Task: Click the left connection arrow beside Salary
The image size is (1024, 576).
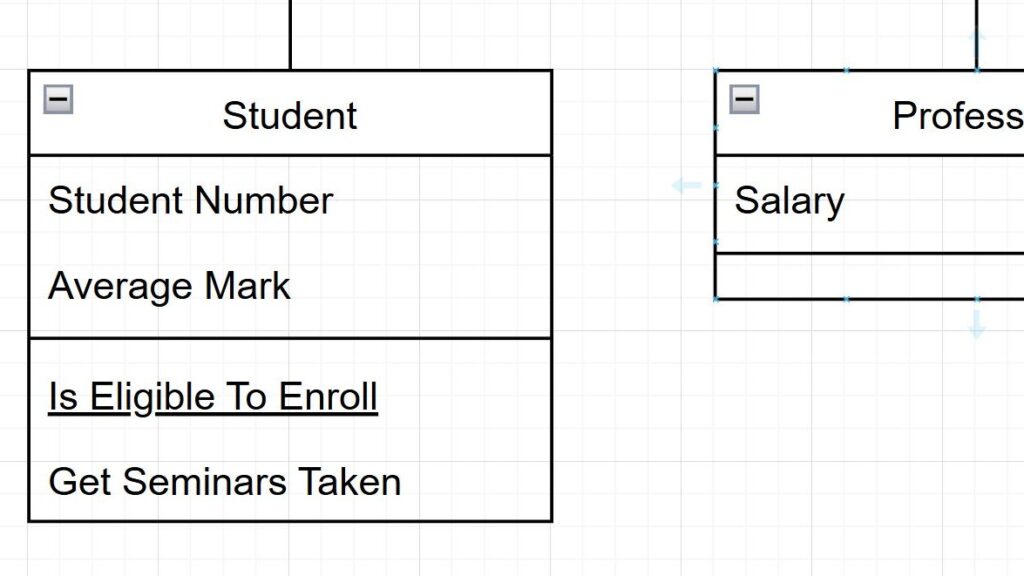Action: (686, 185)
